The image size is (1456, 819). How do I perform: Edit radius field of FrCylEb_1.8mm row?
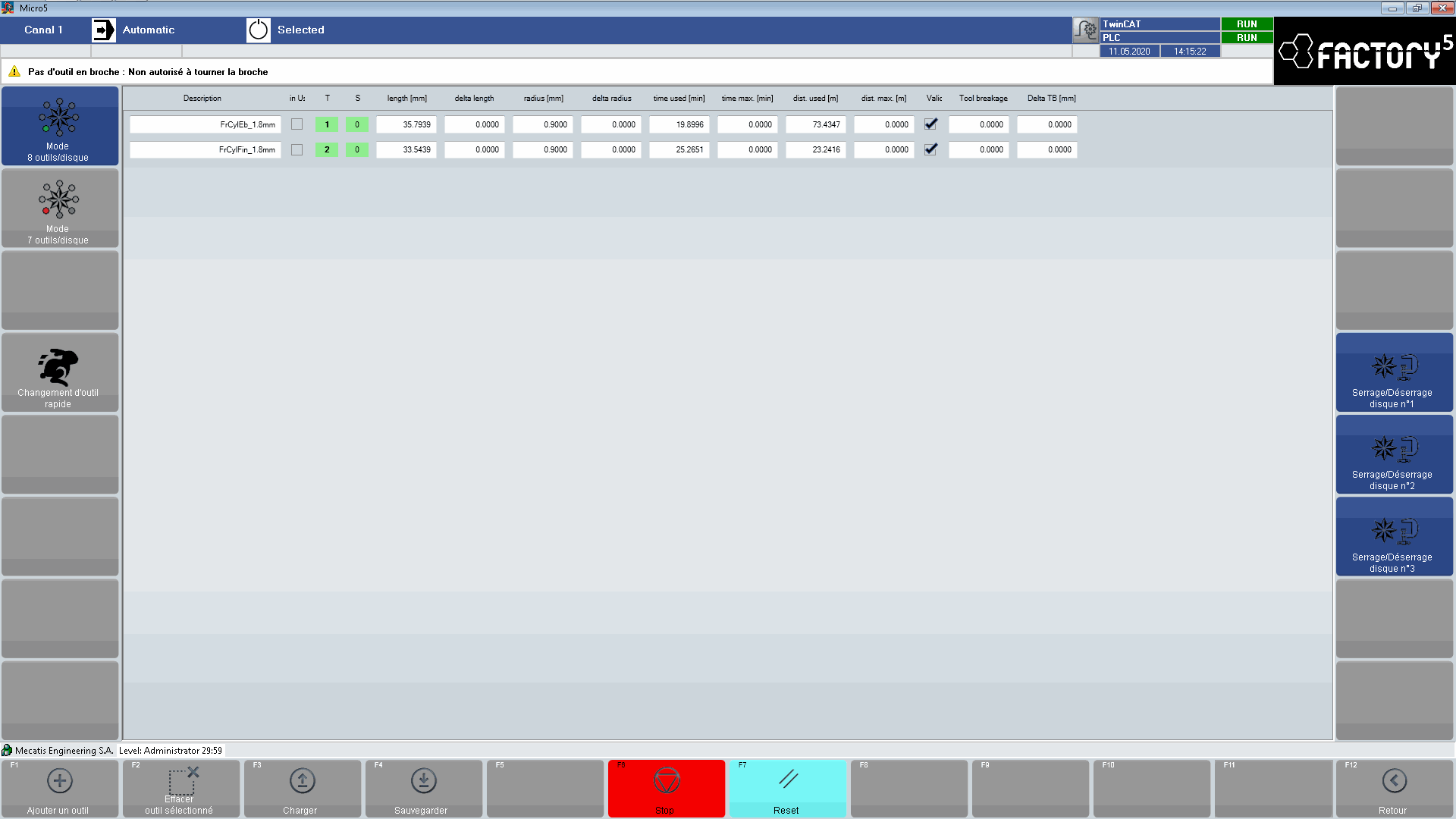[x=543, y=124]
